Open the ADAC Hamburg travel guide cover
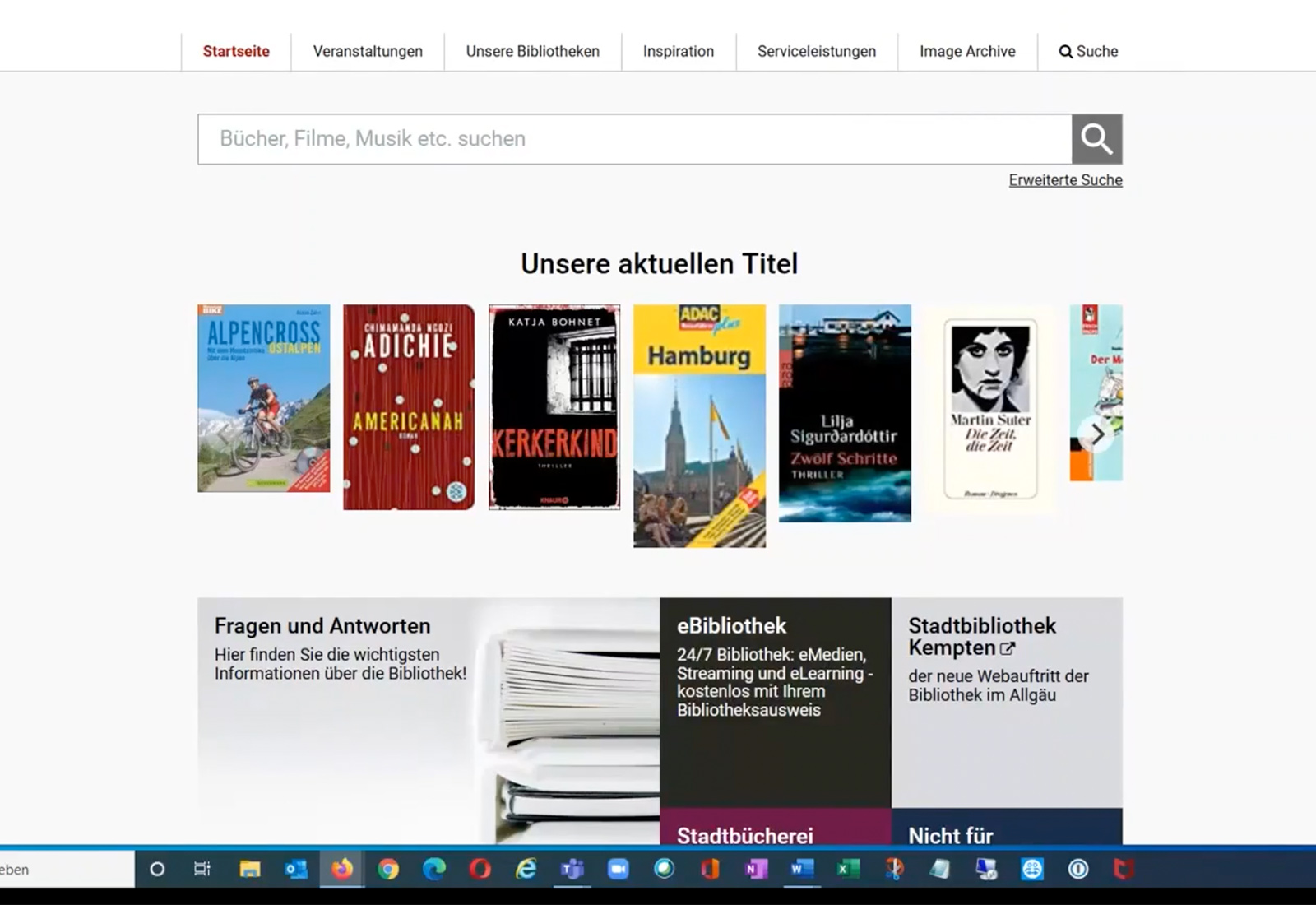1316x905 pixels. 699,425
